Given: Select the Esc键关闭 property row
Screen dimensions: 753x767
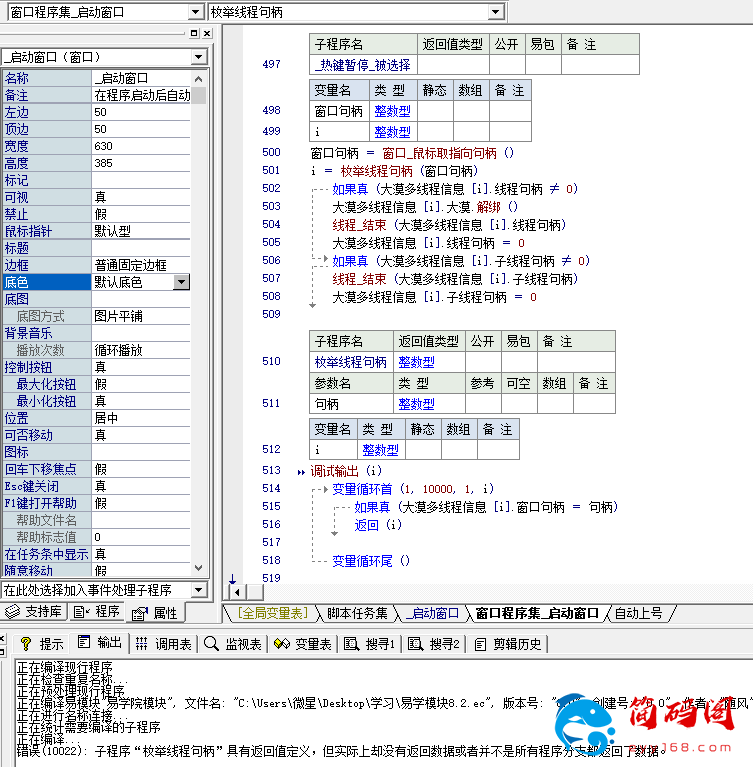Looking at the screenshot, I should tap(96, 486).
